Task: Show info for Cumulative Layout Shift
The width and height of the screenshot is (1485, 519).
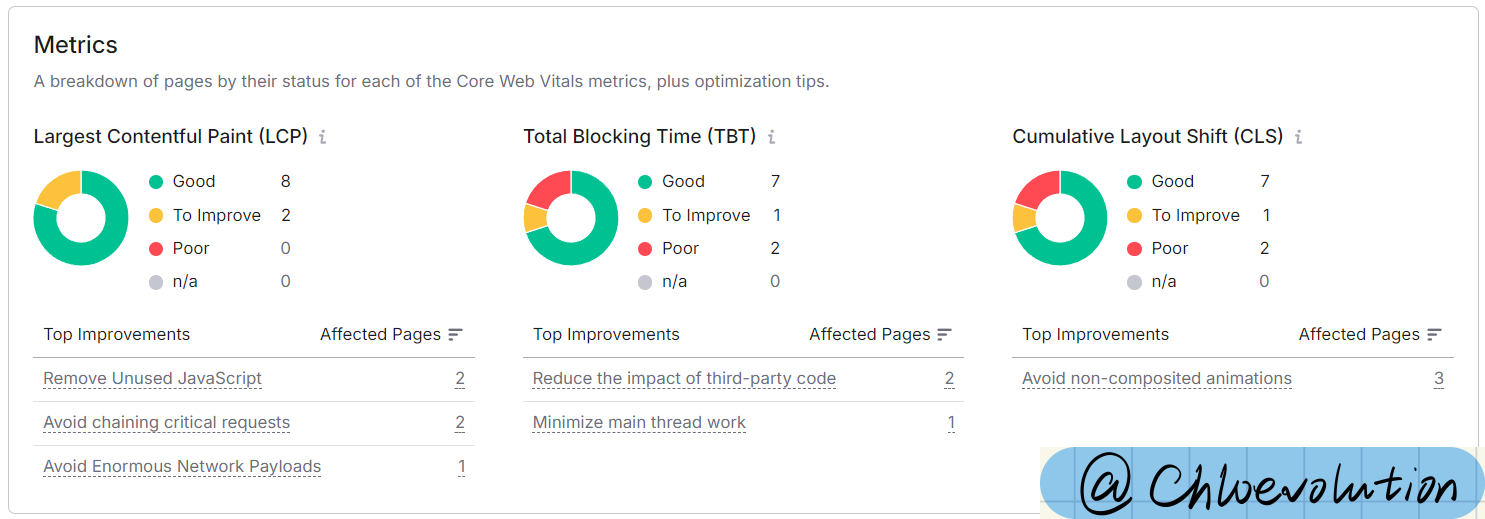Action: (x=1298, y=137)
